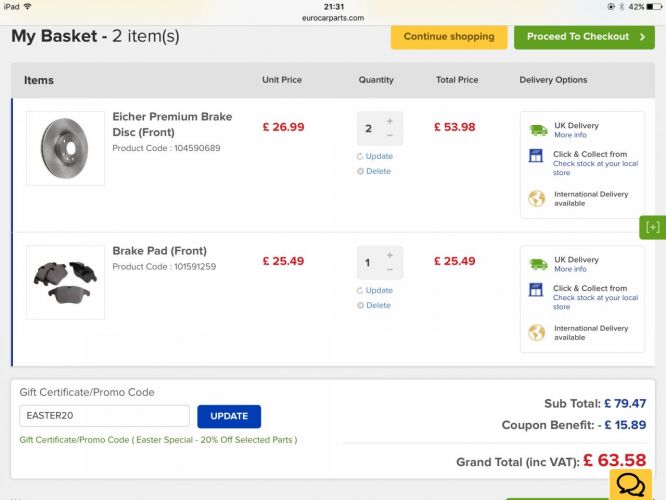Image resolution: width=666 pixels, height=500 pixels.
Task: Decrease brake pad quantity with minus
Action: (389, 270)
